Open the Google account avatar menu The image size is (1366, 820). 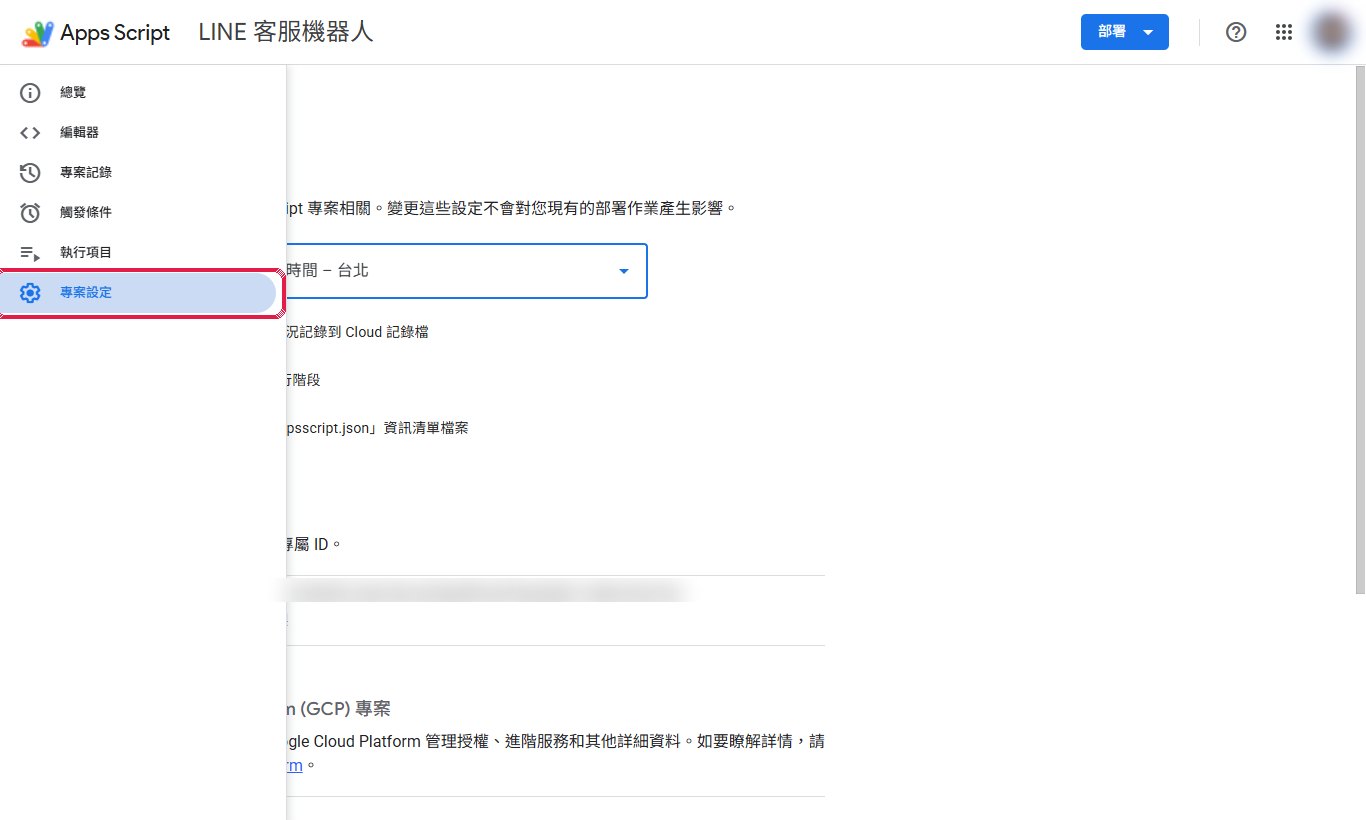click(1331, 32)
